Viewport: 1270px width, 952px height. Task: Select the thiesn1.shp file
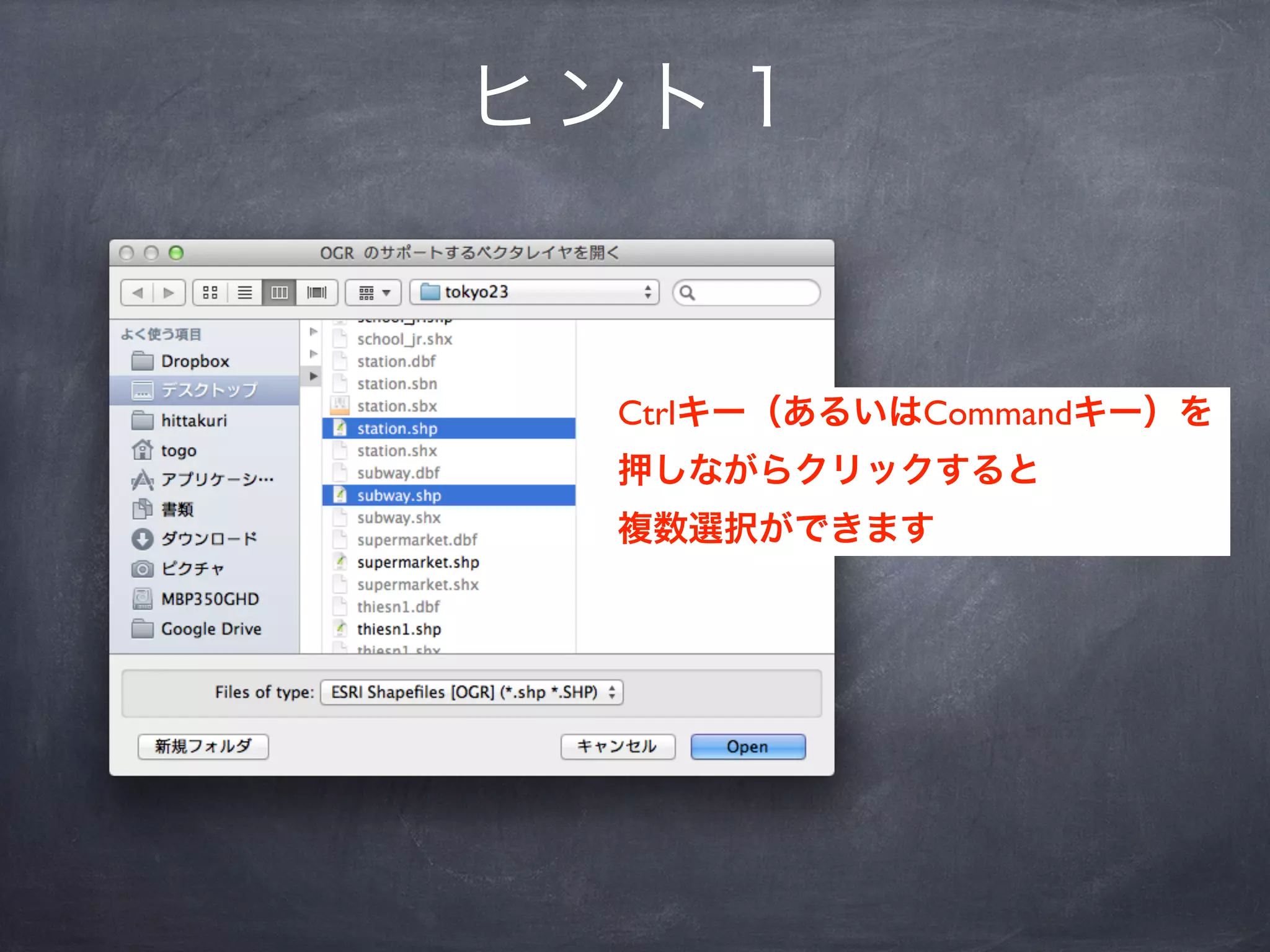tap(449, 629)
